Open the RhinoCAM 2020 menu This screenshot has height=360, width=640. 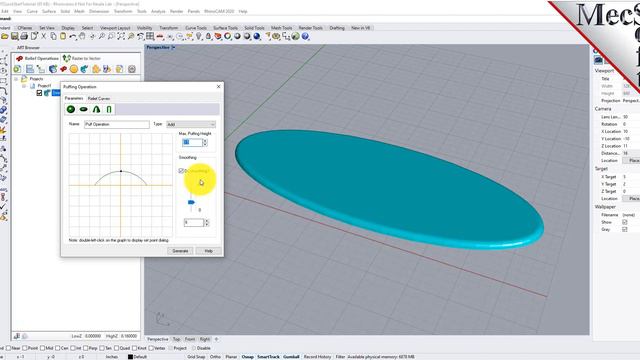(x=219, y=11)
